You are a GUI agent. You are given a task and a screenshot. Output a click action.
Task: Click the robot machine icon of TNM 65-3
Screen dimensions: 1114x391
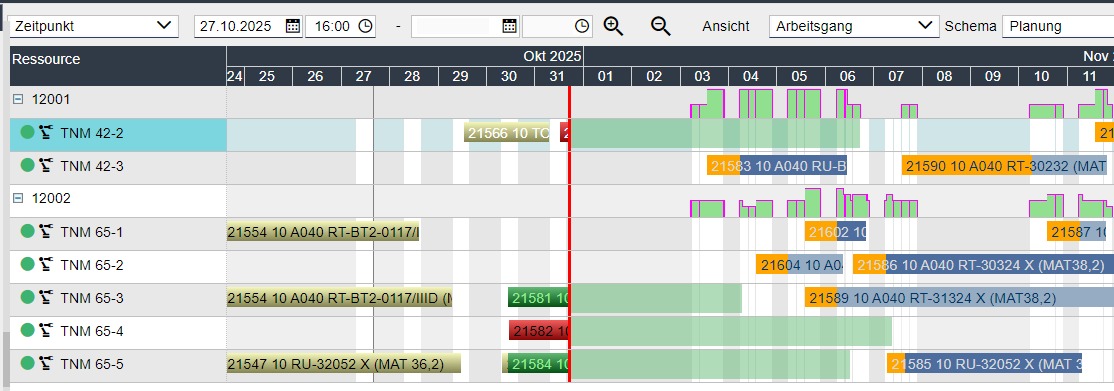pos(47,296)
